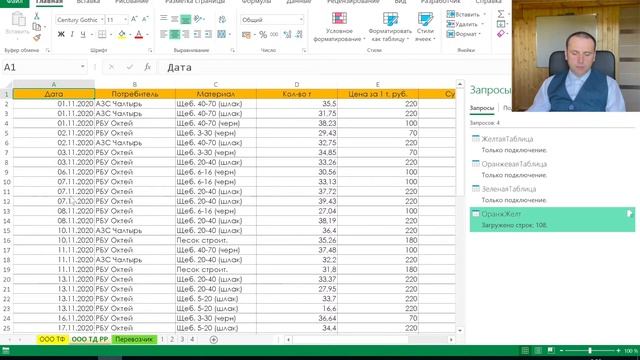Activate the Format Painter brush

[37, 38]
